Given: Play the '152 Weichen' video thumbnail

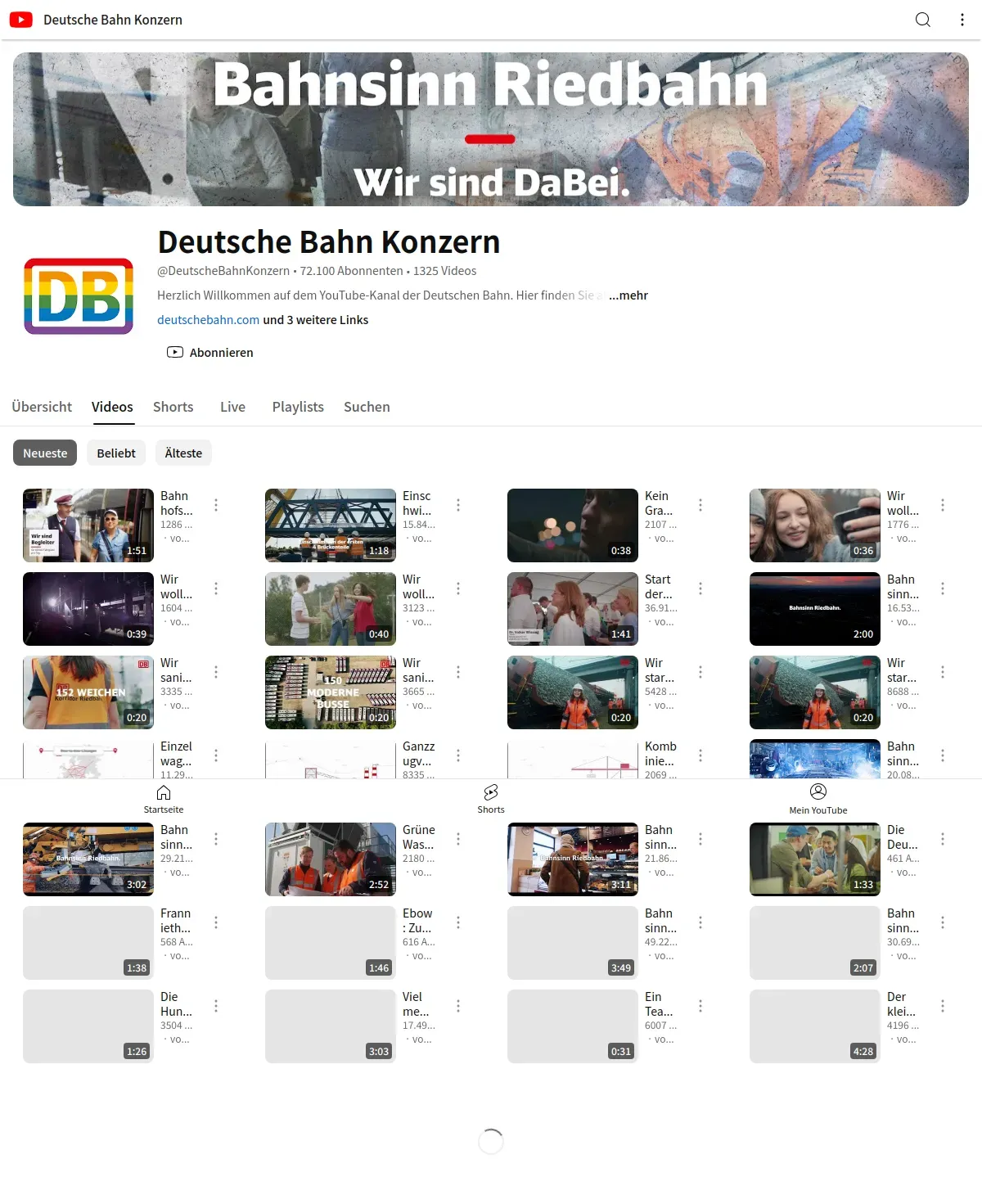Looking at the screenshot, I should pos(88,692).
